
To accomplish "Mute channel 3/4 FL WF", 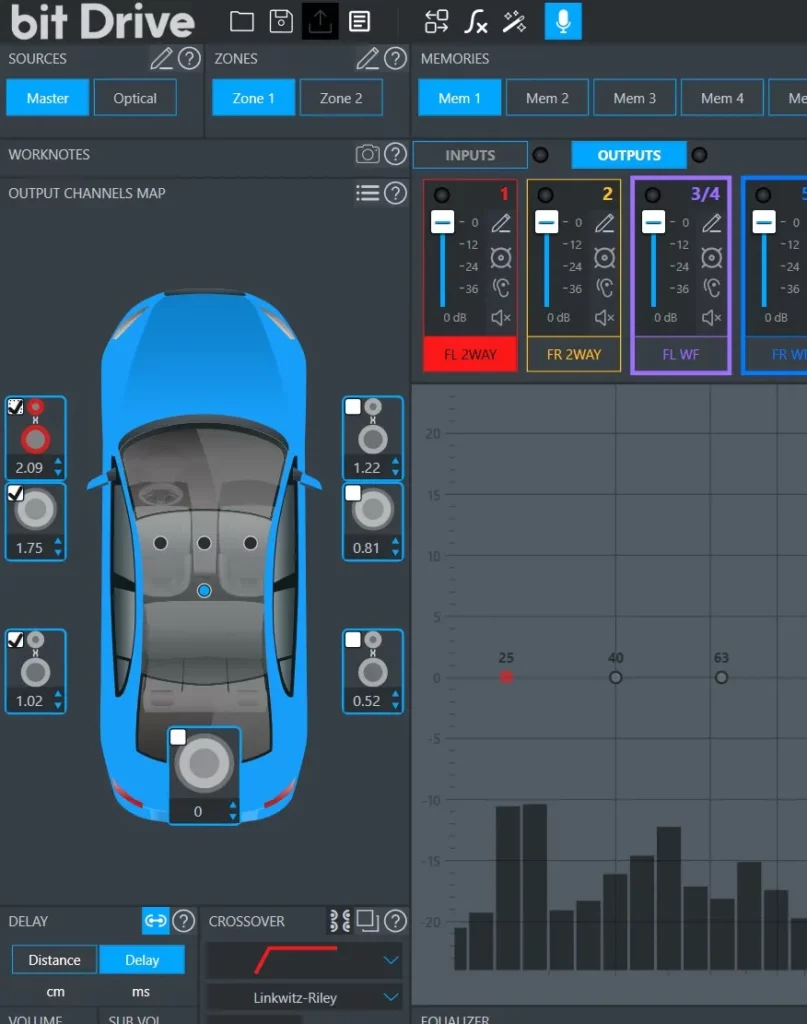I will pos(712,318).
